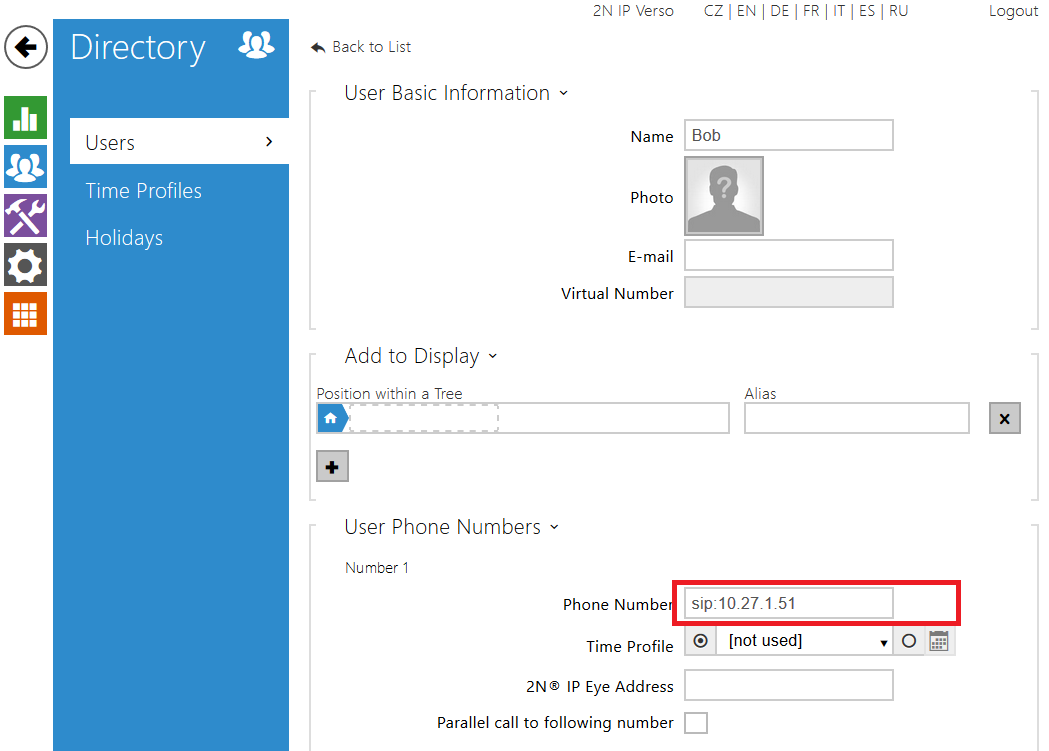Open the gear System settings icon
Viewport: 1049px width, 751px height.
[25, 265]
